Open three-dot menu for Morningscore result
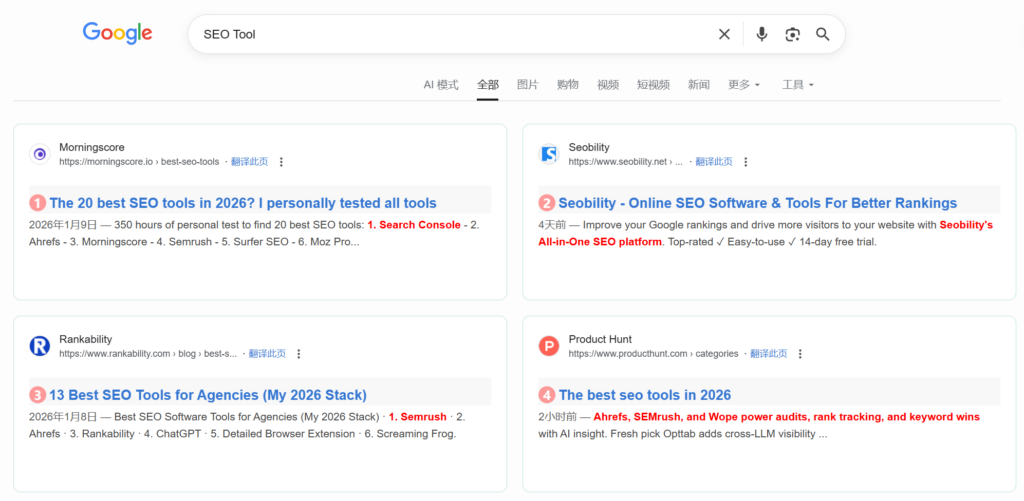1024x501 pixels. (x=281, y=162)
